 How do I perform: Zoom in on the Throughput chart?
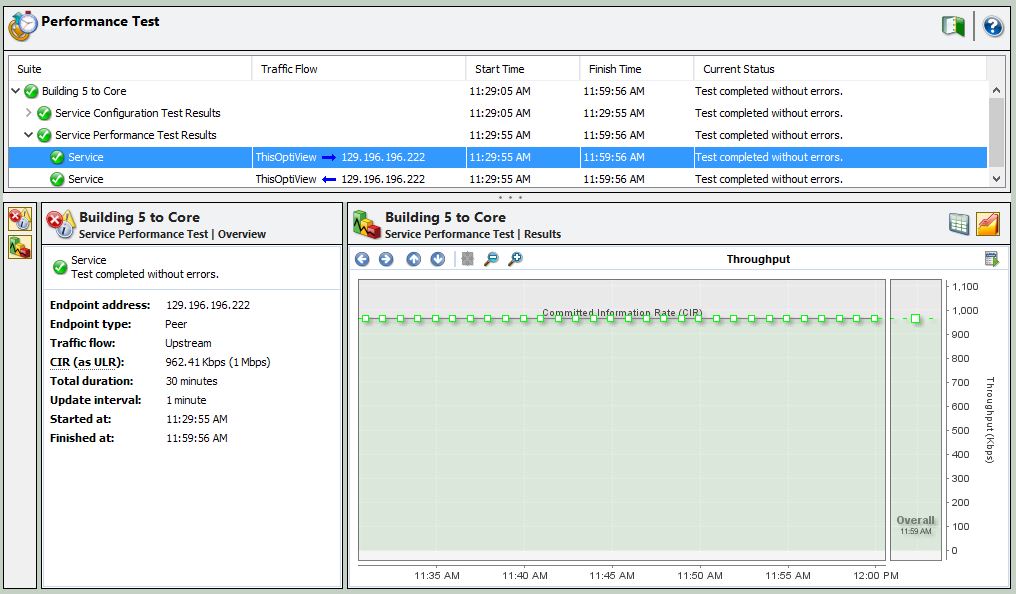coord(515,259)
